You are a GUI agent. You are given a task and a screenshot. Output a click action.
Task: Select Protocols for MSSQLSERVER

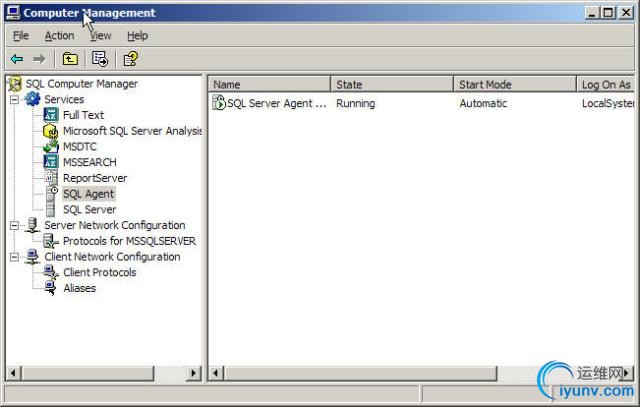(x=129, y=241)
